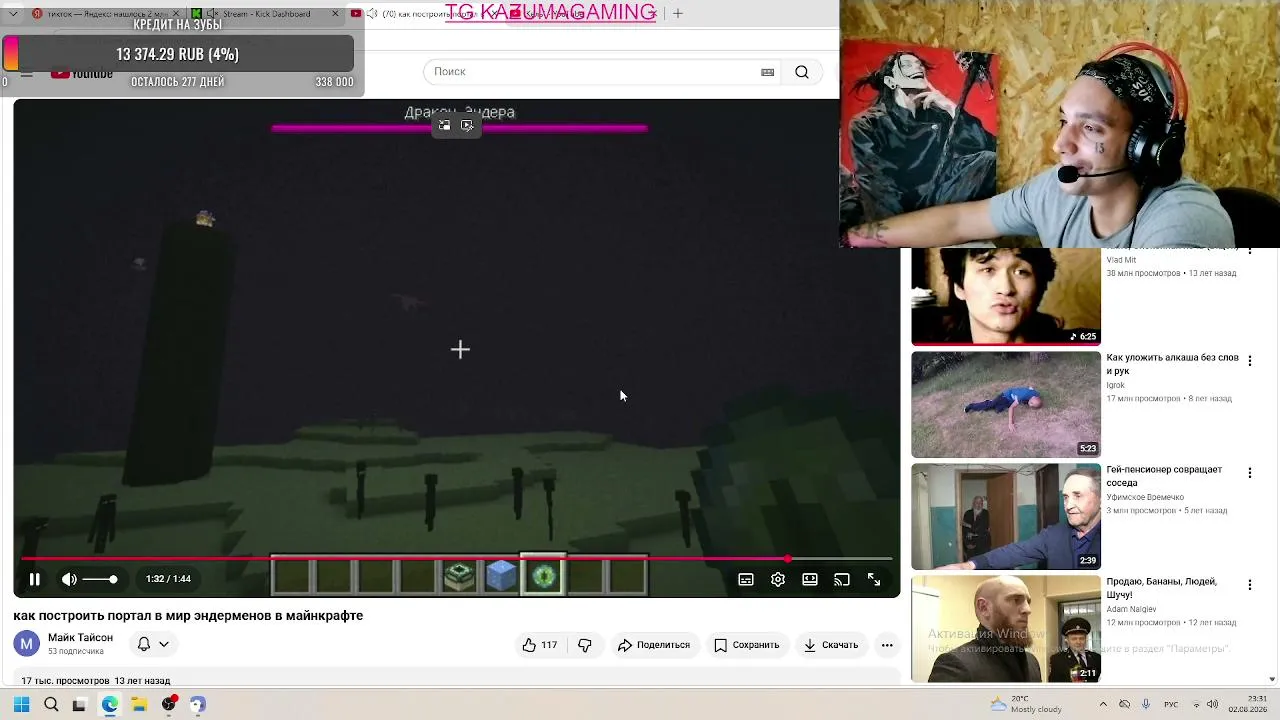Open the Майк Тайсон channel avatar
The height and width of the screenshot is (720, 1280).
(x=27, y=644)
